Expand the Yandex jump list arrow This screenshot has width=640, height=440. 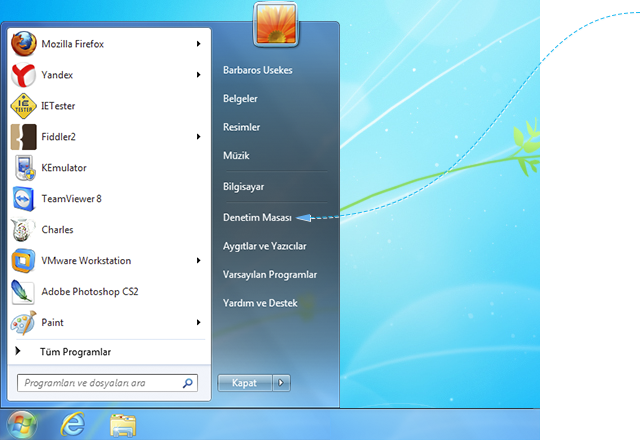(x=198, y=75)
